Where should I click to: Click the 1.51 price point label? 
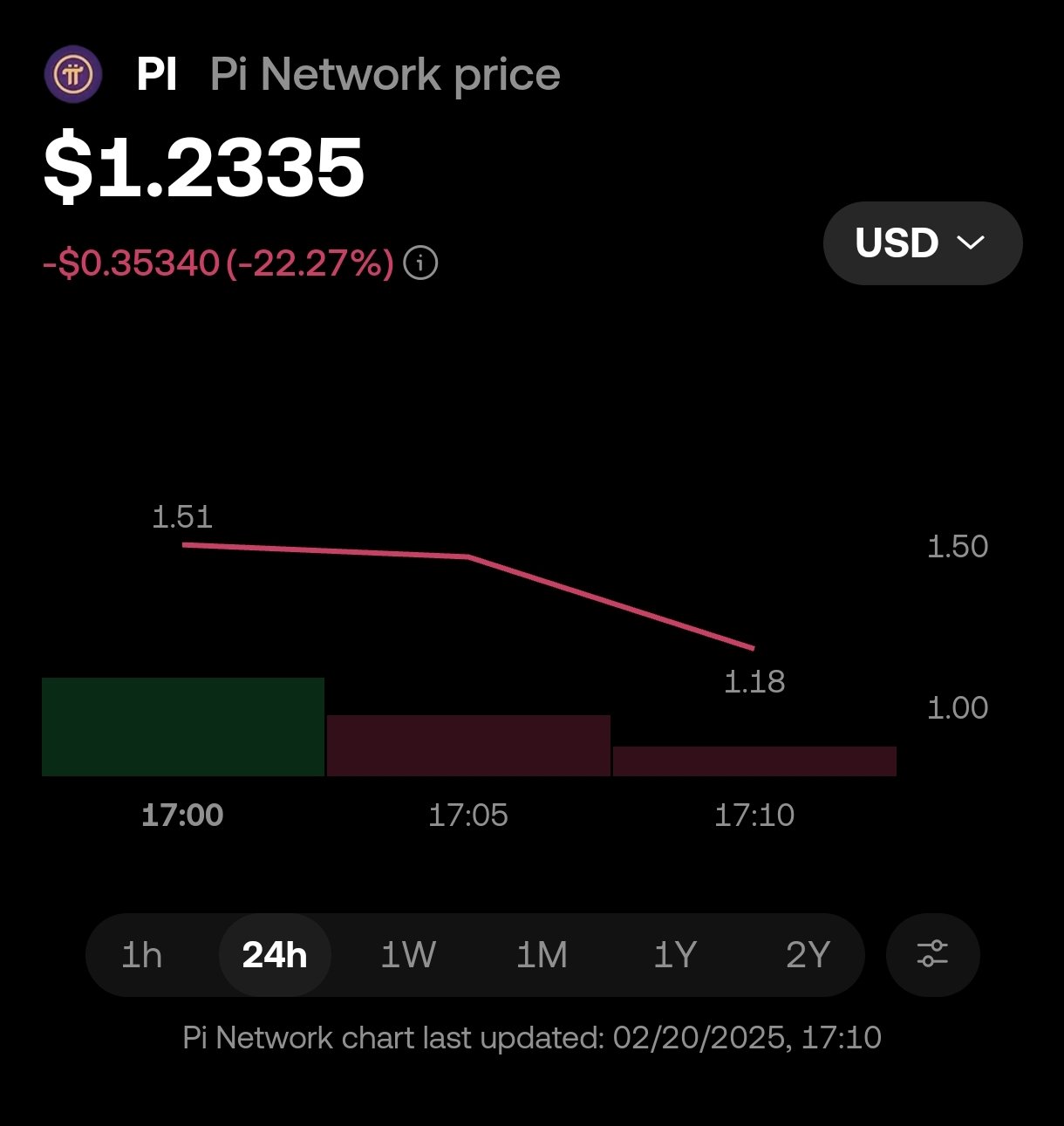(x=182, y=517)
